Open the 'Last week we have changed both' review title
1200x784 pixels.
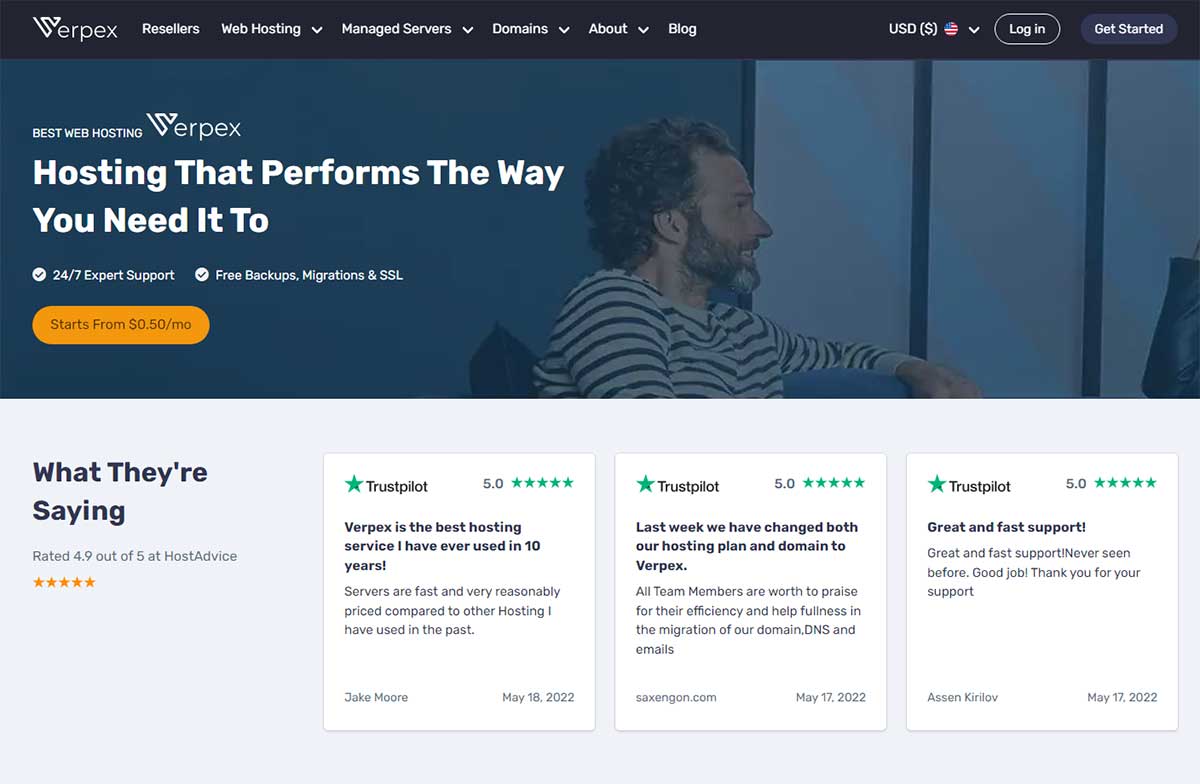[747, 546]
